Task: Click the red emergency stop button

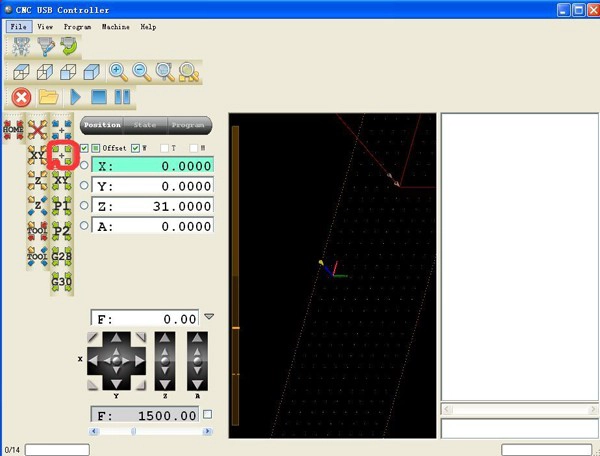Action: coord(21,97)
